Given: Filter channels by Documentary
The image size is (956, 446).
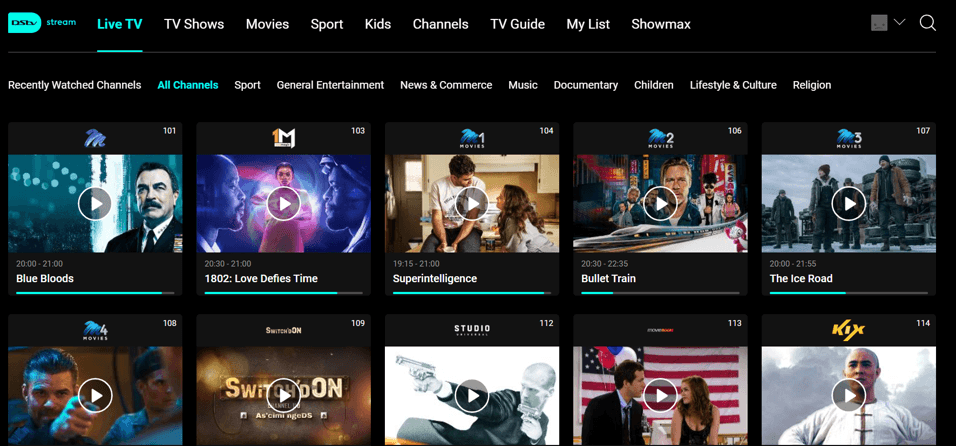Looking at the screenshot, I should 586,85.
